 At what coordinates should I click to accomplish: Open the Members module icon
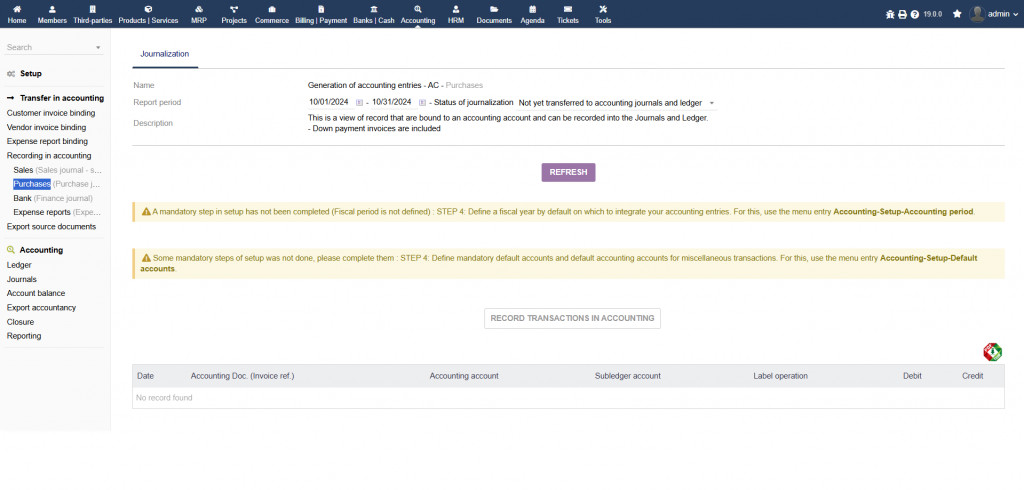(x=52, y=9)
